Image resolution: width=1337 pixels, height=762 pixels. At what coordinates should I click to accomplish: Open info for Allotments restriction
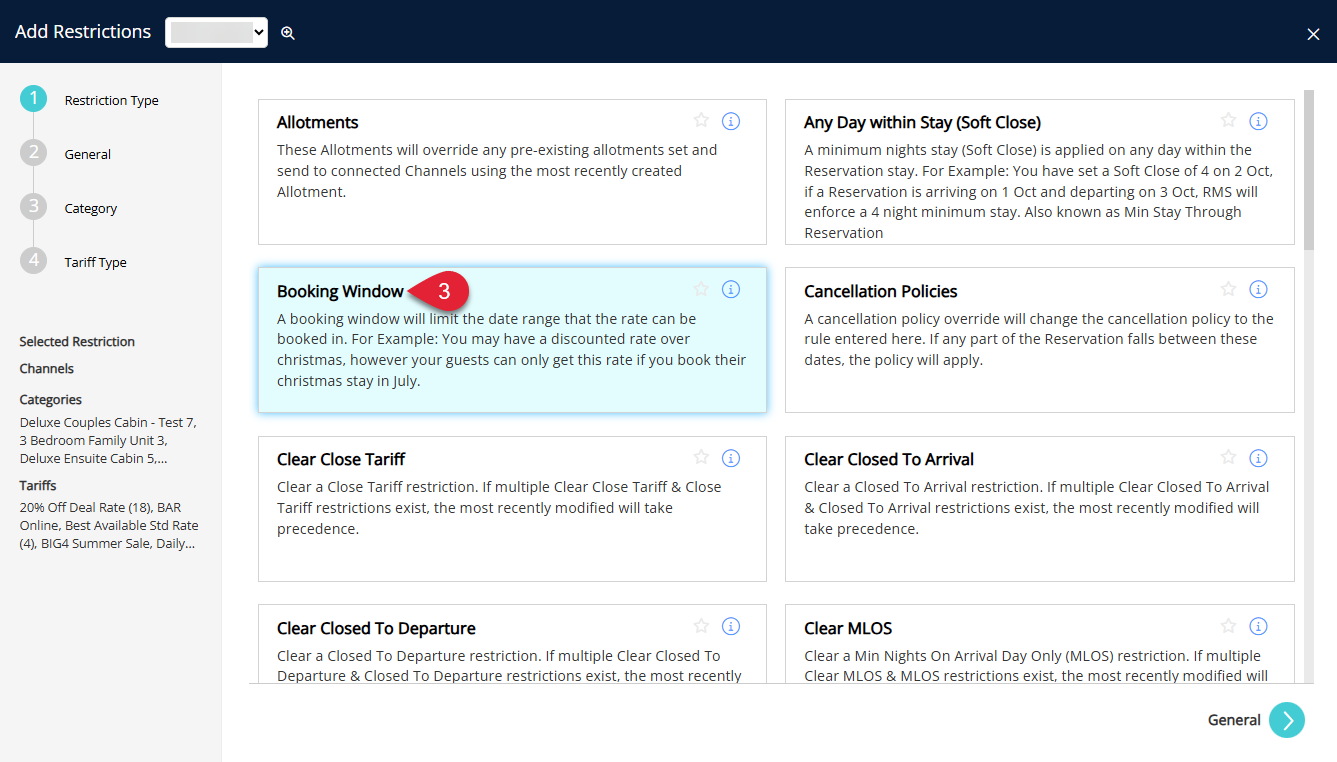(731, 121)
